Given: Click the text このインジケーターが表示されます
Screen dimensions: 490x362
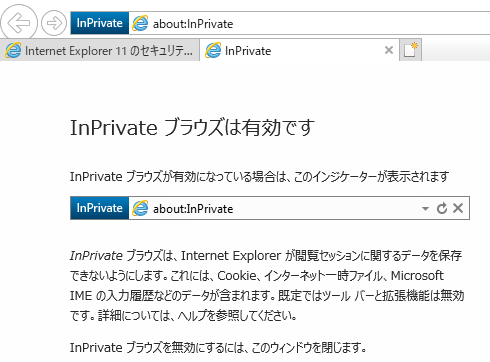Looking at the screenshot, I should click(371, 177).
